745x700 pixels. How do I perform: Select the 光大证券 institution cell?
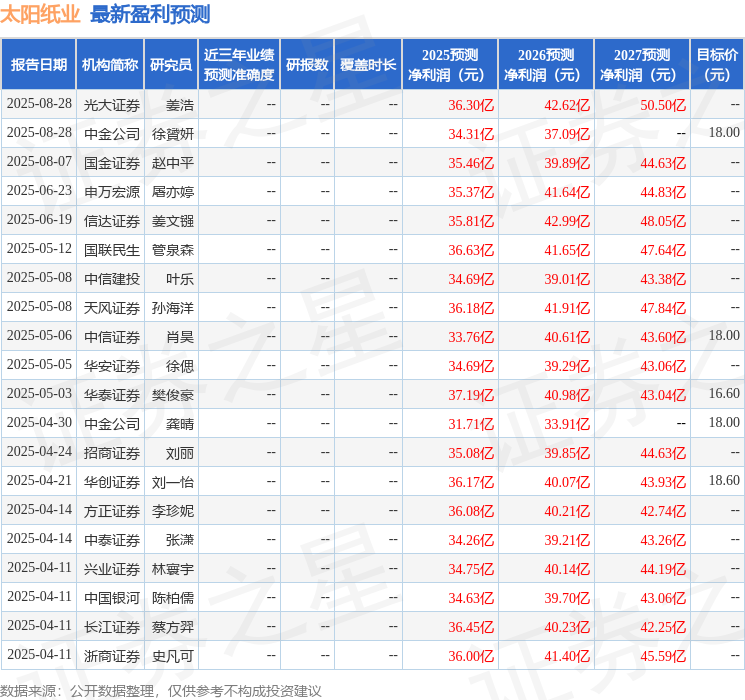click(x=112, y=105)
